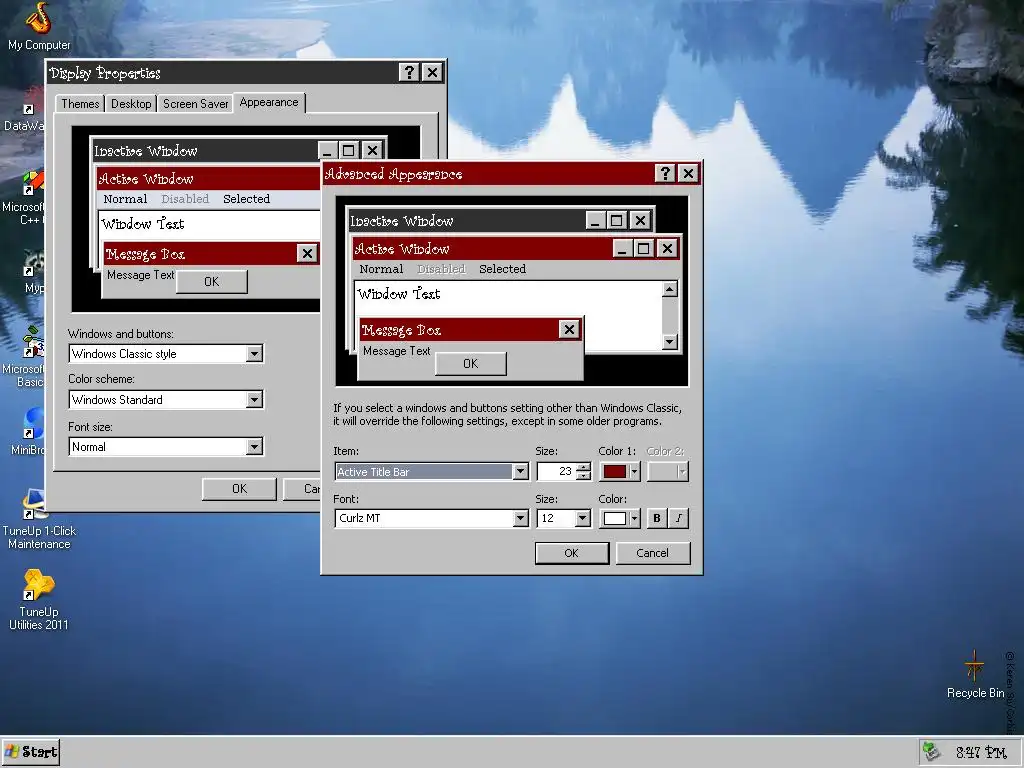Click the help question mark in Display Properties
The image size is (1024, 768).
tap(409, 72)
